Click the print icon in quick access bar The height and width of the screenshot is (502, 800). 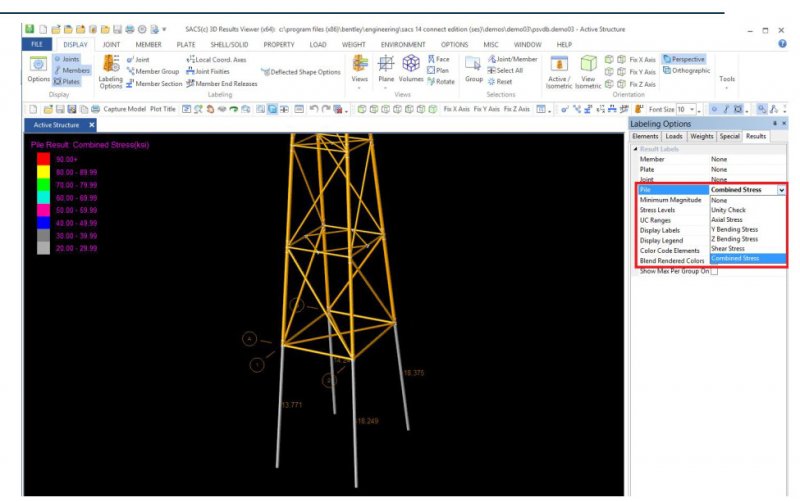130,30
